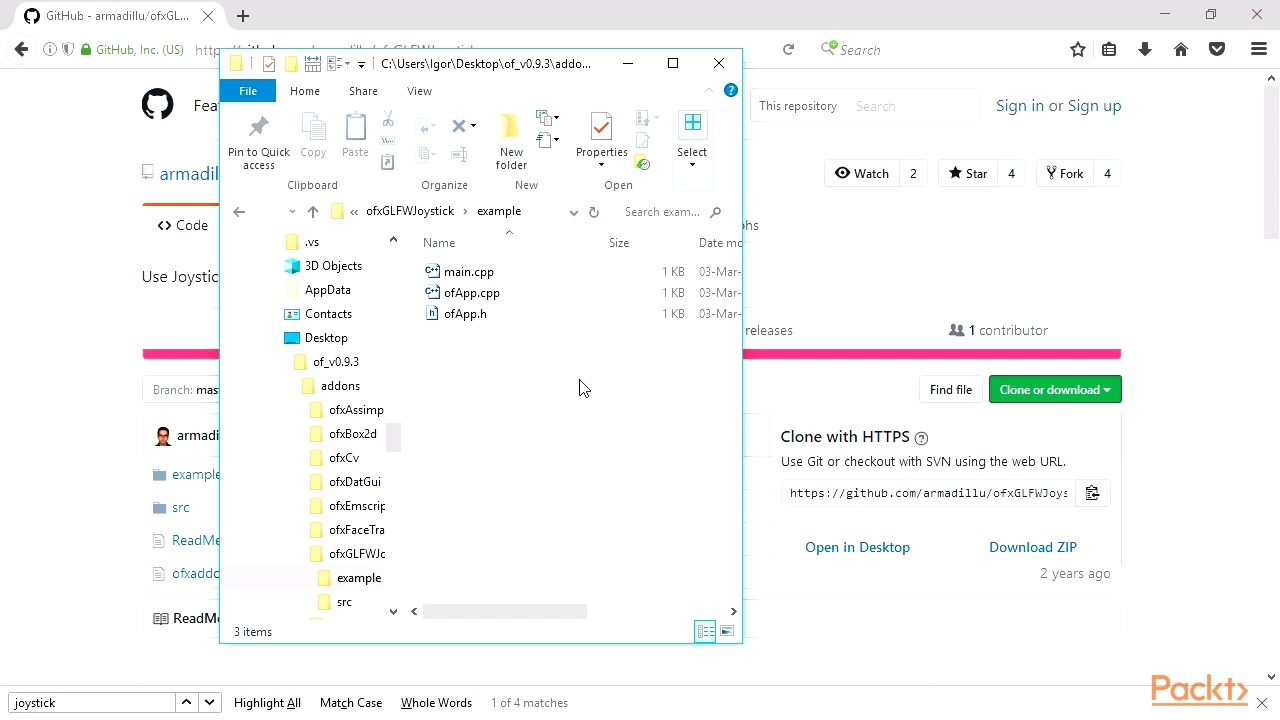
Task: Go to browser home page icon
Action: (x=1181, y=49)
